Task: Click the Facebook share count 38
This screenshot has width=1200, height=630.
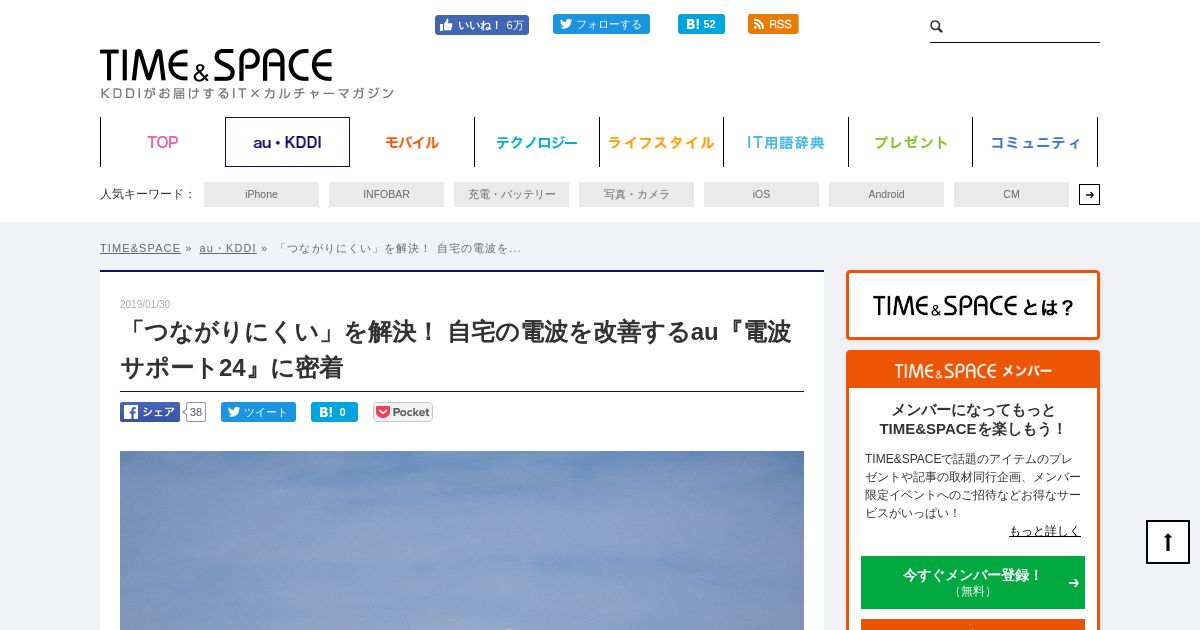Action: pyautogui.click(x=196, y=412)
